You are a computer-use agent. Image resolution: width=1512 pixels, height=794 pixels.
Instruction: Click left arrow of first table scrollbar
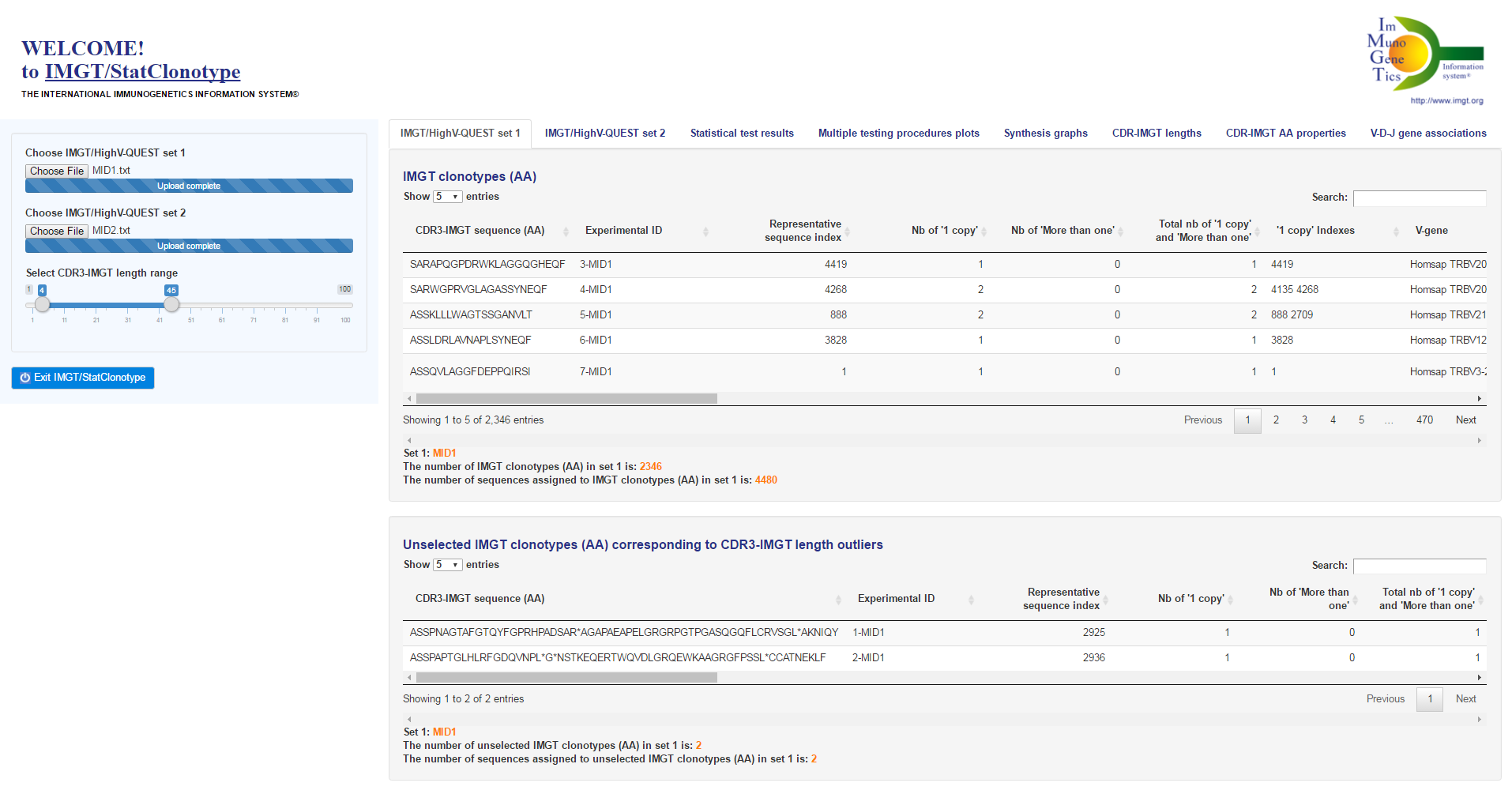click(x=409, y=399)
